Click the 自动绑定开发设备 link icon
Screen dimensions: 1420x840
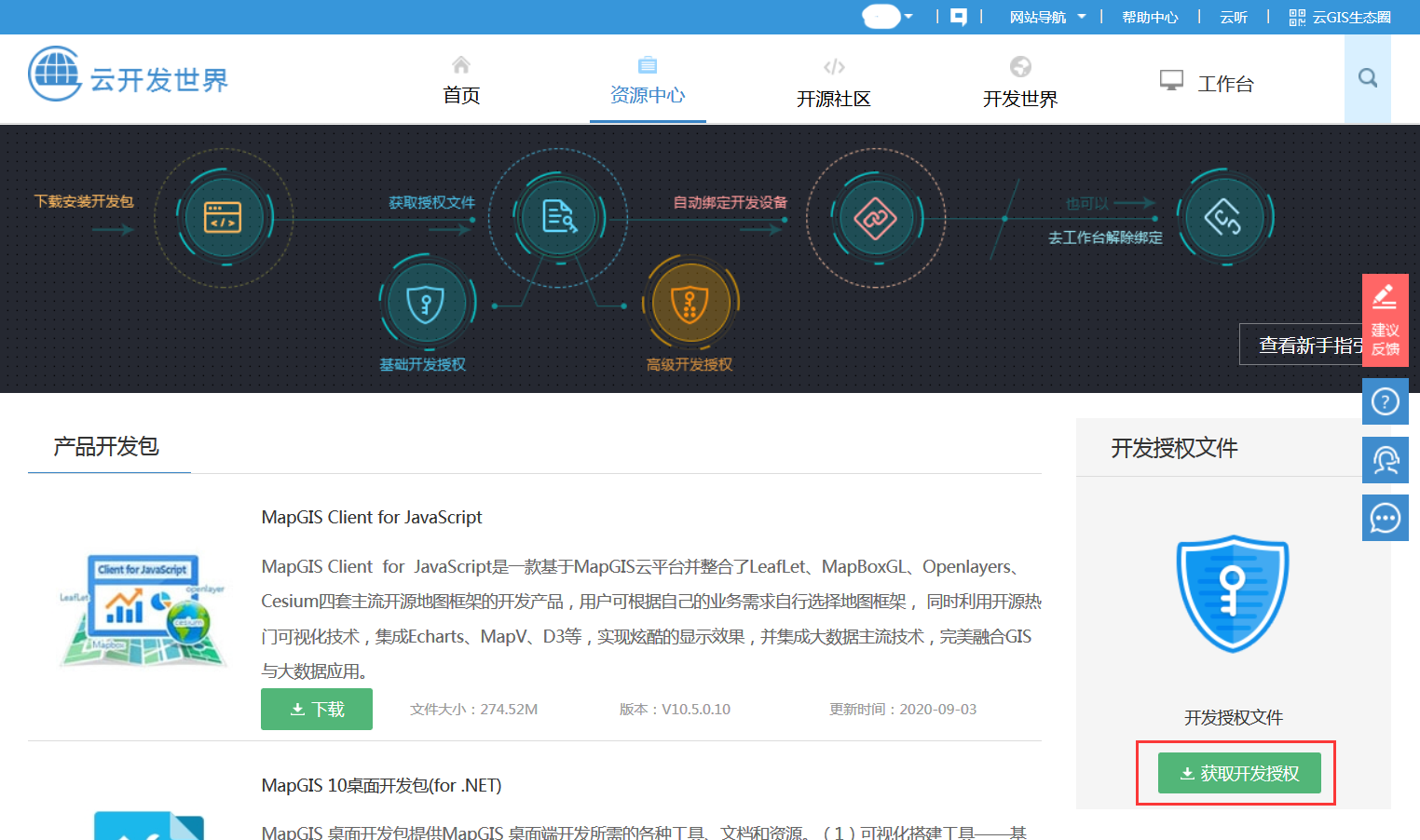pos(876,219)
